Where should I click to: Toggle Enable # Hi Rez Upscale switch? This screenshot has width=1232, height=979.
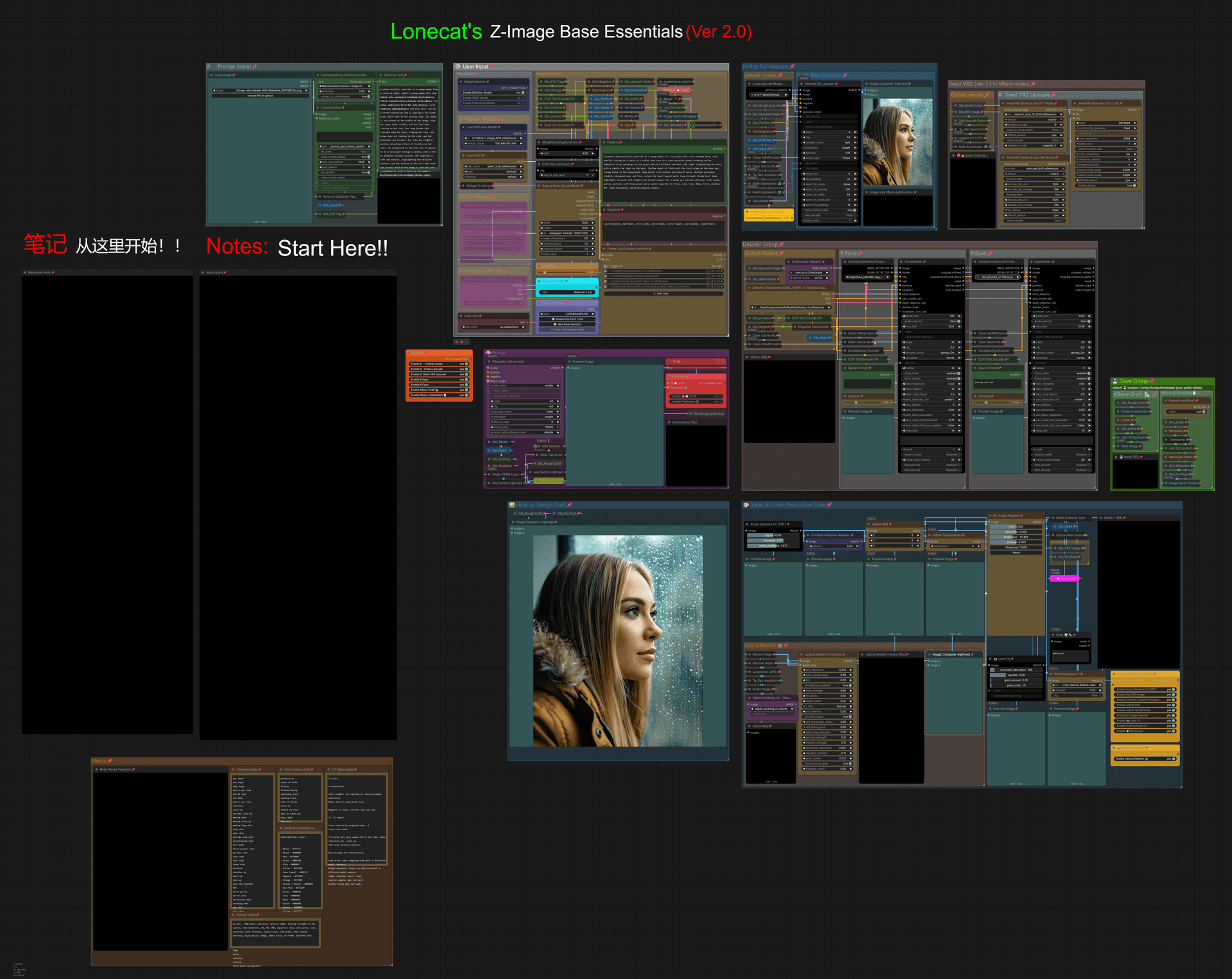(466, 369)
